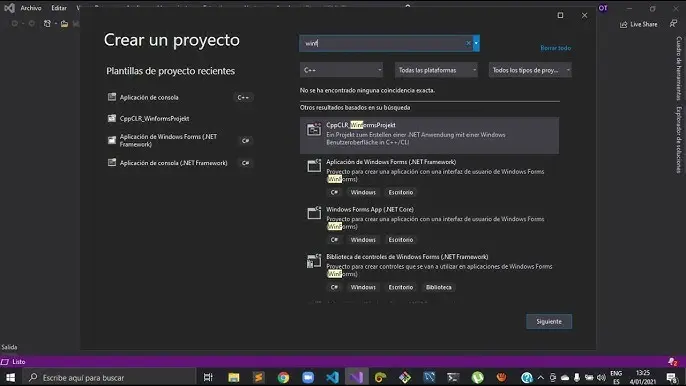
Task: Show hidden system tray icons
Action: [541, 377]
